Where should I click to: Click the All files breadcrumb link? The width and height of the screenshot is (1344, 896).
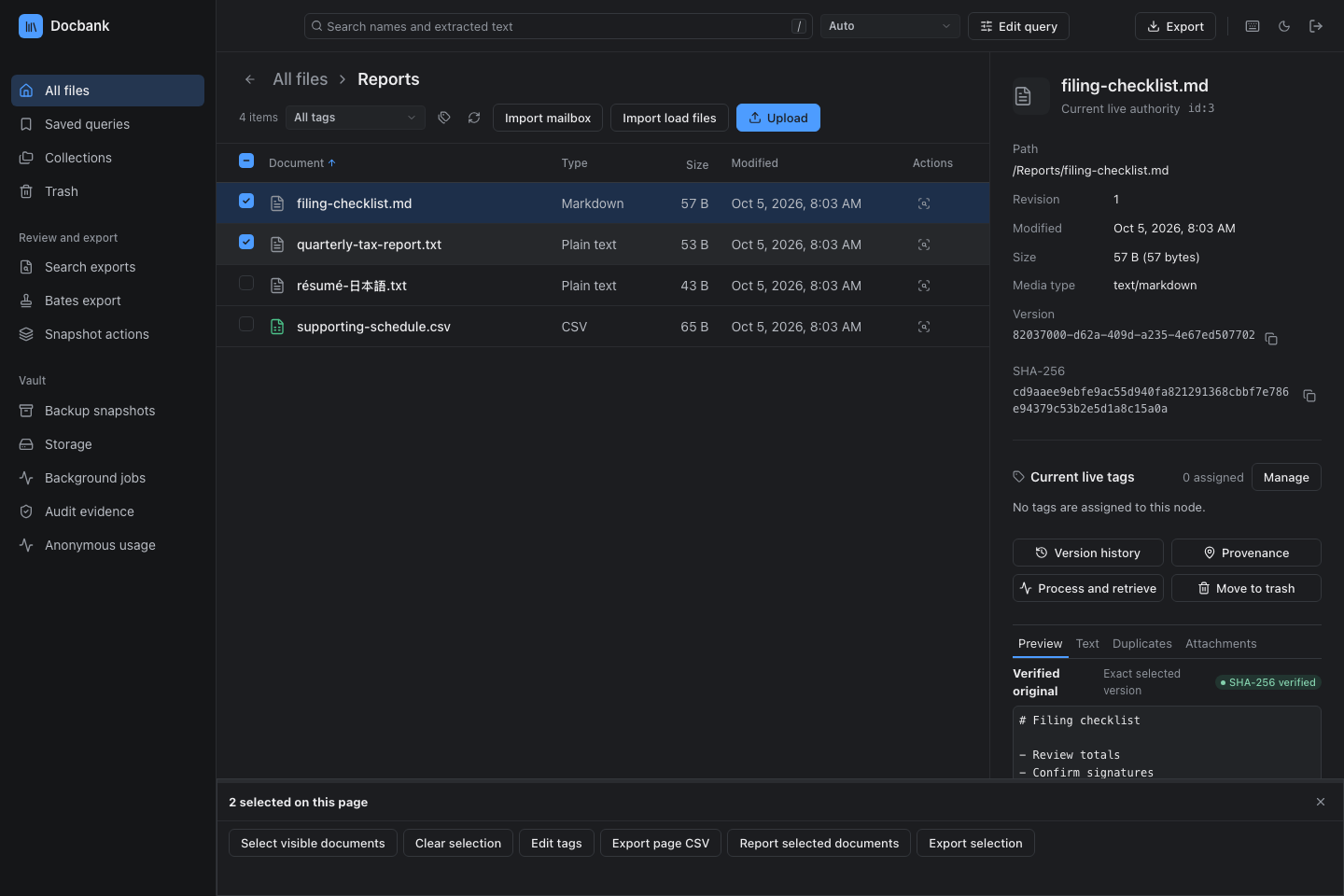300,79
